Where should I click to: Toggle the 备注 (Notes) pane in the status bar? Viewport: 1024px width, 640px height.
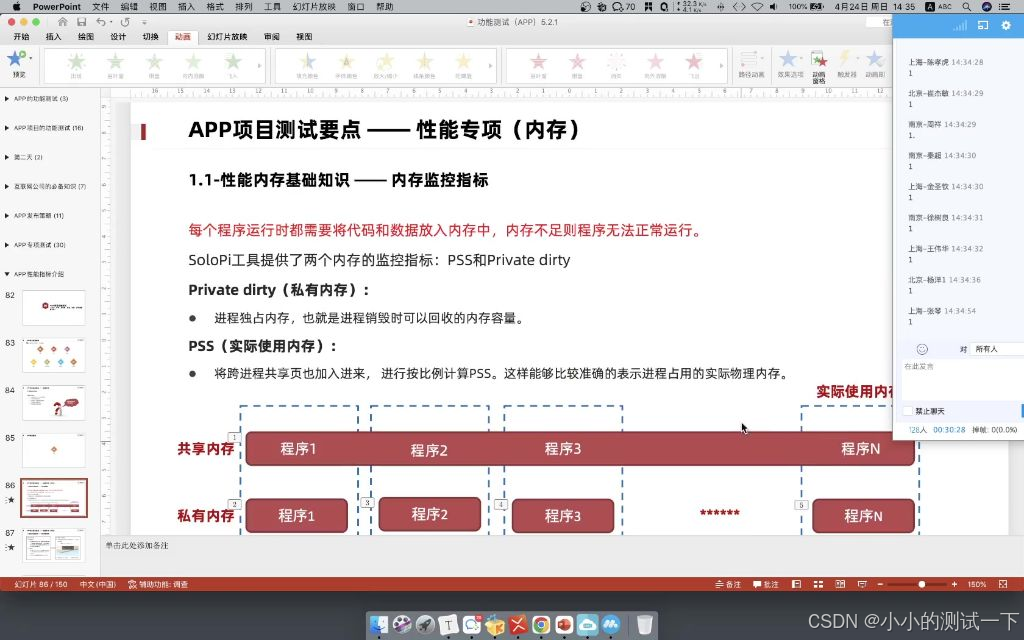tap(730, 583)
